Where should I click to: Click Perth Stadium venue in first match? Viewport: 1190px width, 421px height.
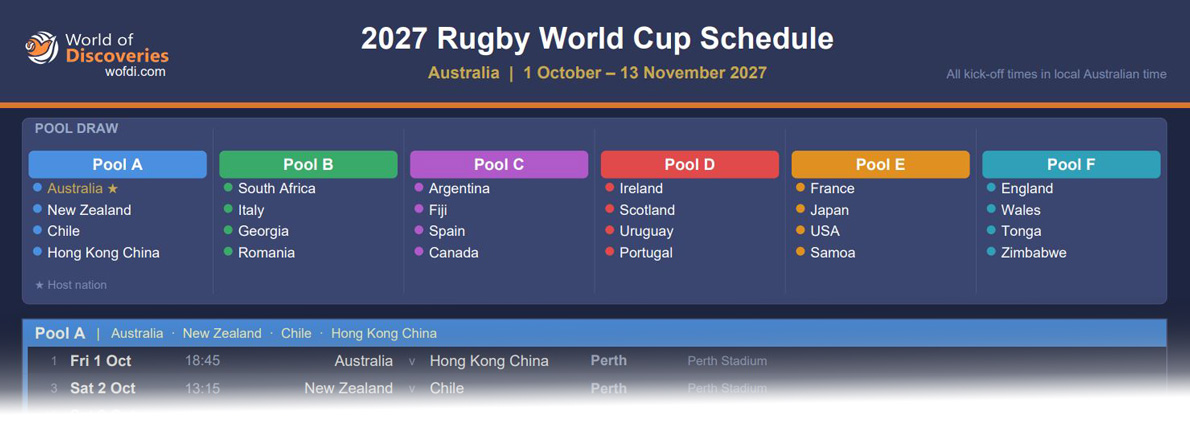point(727,361)
